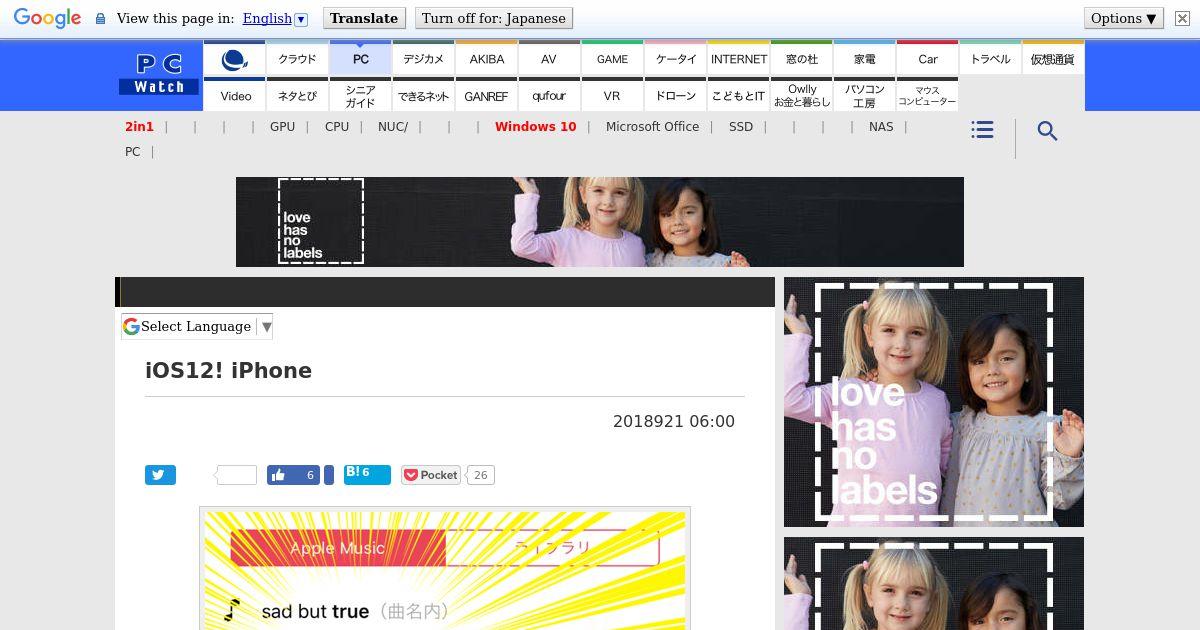The image size is (1200, 630).
Task: Select the PC tab
Action: pyautogui.click(x=360, y=59)
